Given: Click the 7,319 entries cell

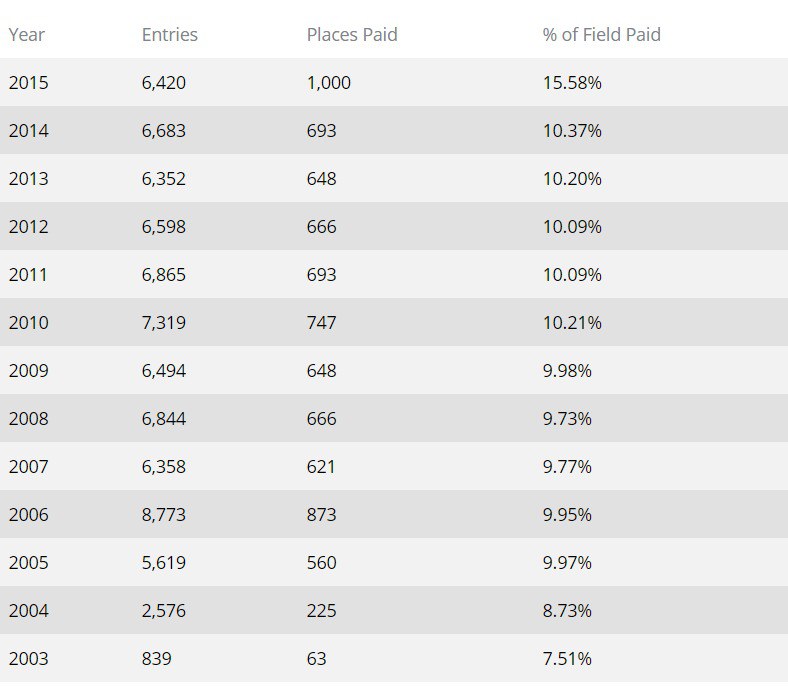Looking at the screenshot, I should (164, 323).
